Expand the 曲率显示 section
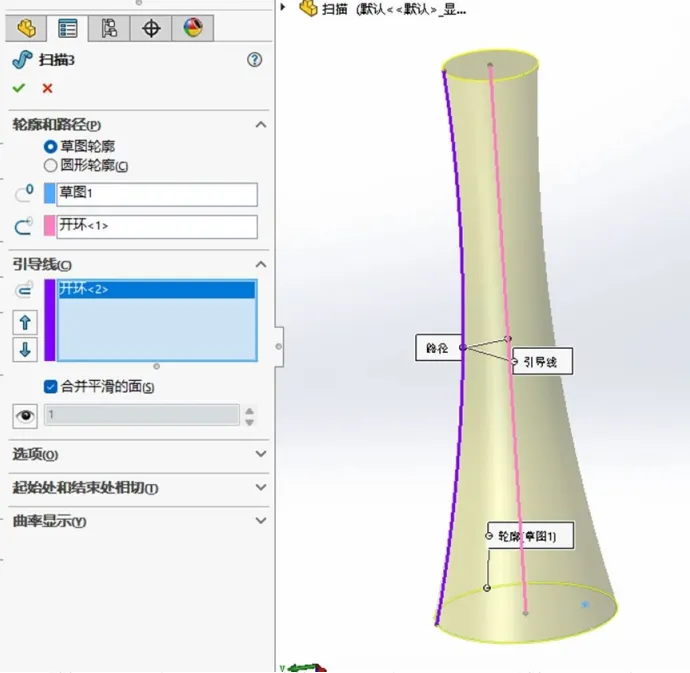Image resolution: width=690 pixels, height=673 pixels. click(x=261, y=521)
